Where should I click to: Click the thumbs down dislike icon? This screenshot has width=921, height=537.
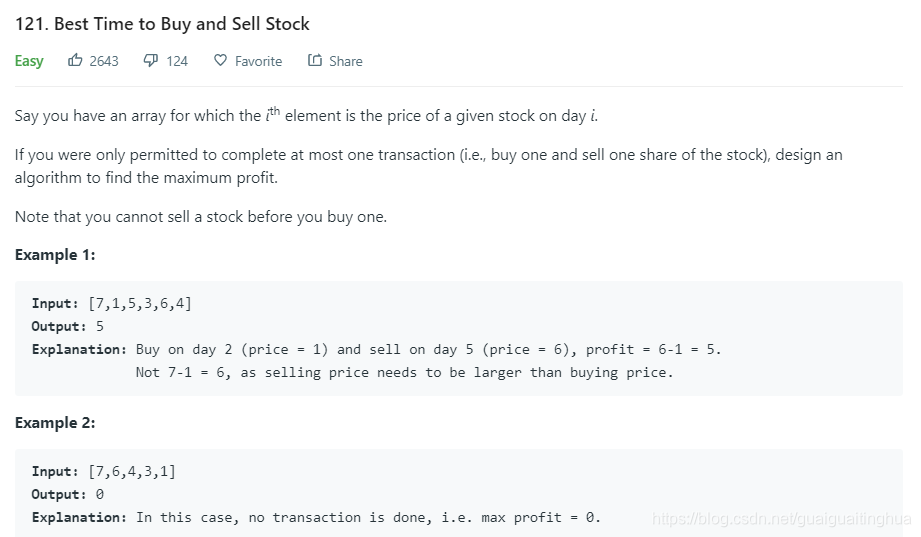pyautogui.click(x=150, y=61)
